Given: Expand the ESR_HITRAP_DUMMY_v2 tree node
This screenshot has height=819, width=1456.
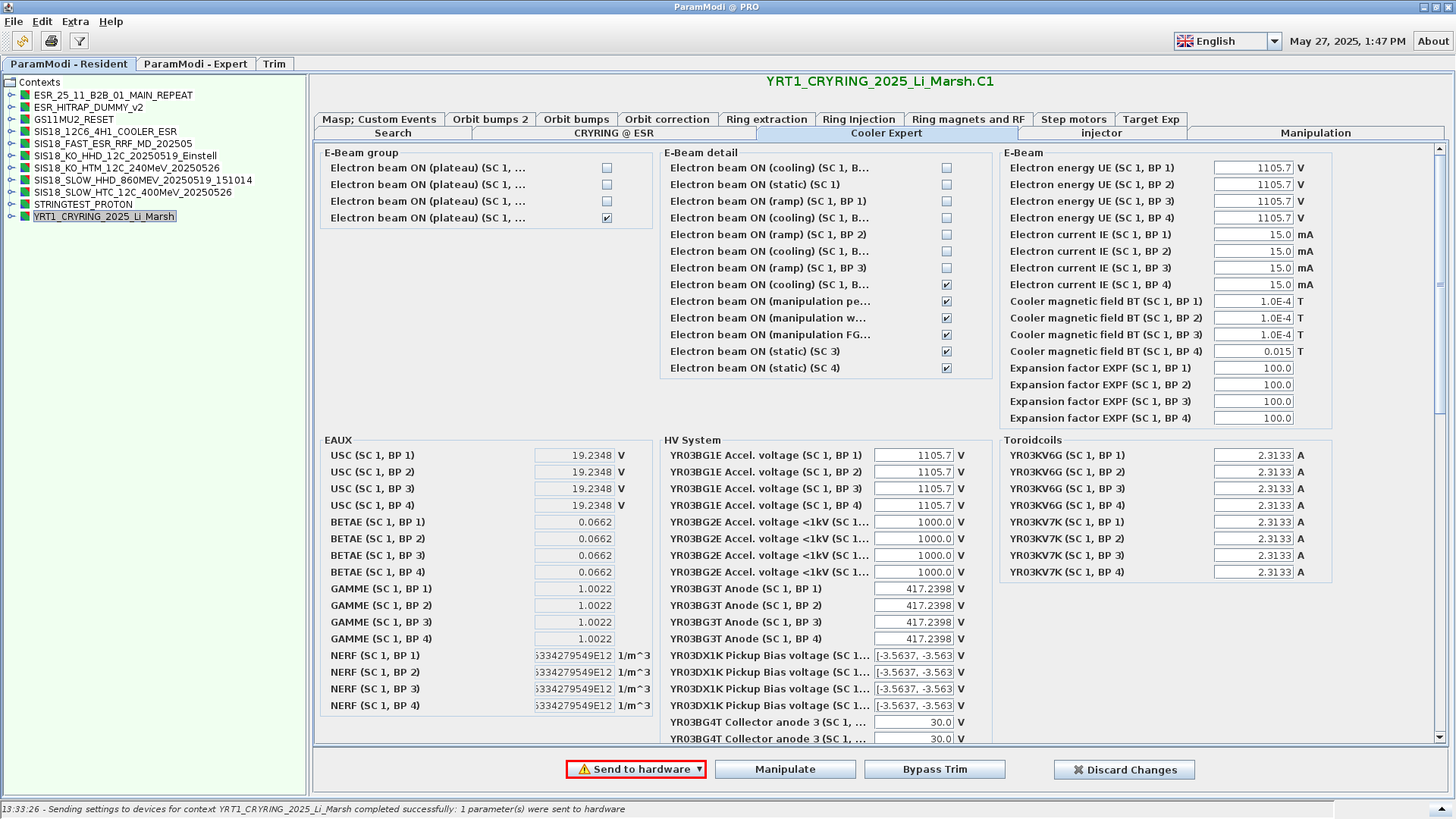Looking at the screenshot, I should coord(11,107).
